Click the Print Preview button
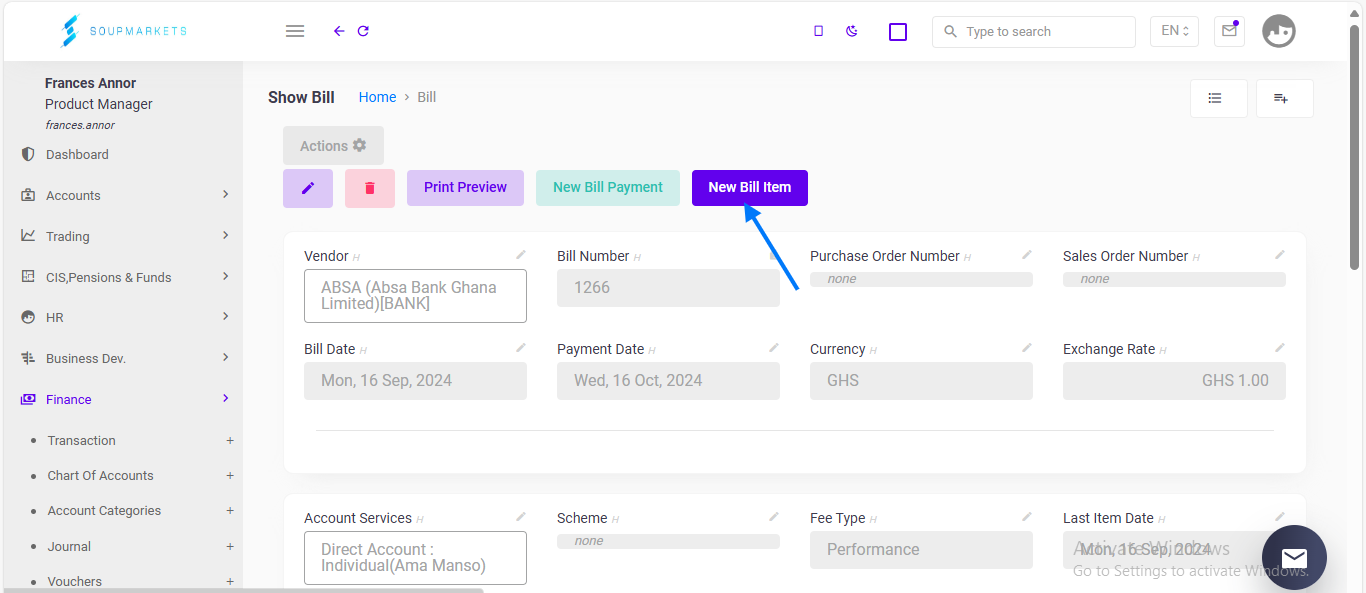Image resolution: width=1366 pixels, height=593 pixels. point(465,188)
